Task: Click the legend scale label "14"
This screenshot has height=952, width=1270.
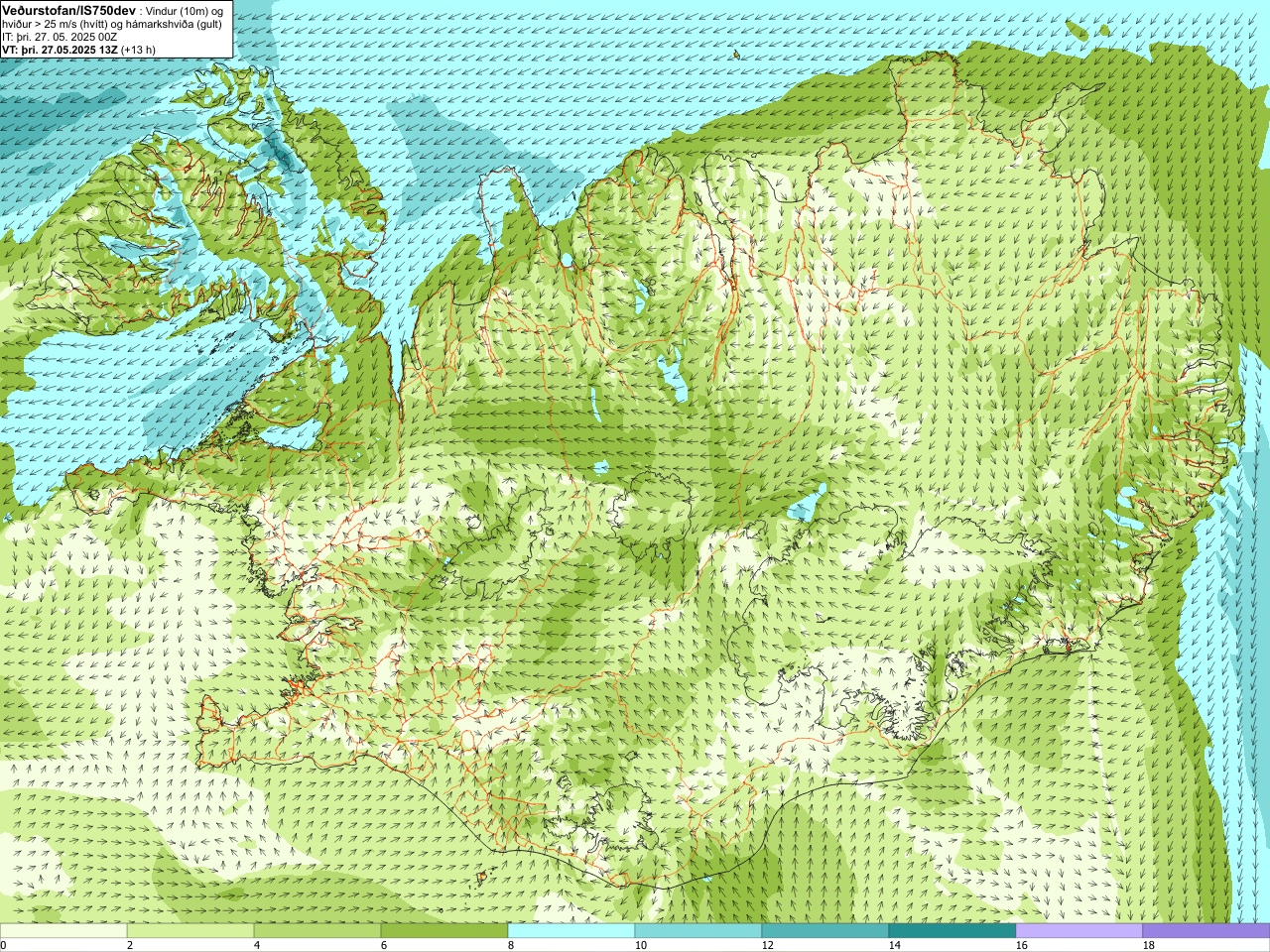Action: click(x=895, y=945)
